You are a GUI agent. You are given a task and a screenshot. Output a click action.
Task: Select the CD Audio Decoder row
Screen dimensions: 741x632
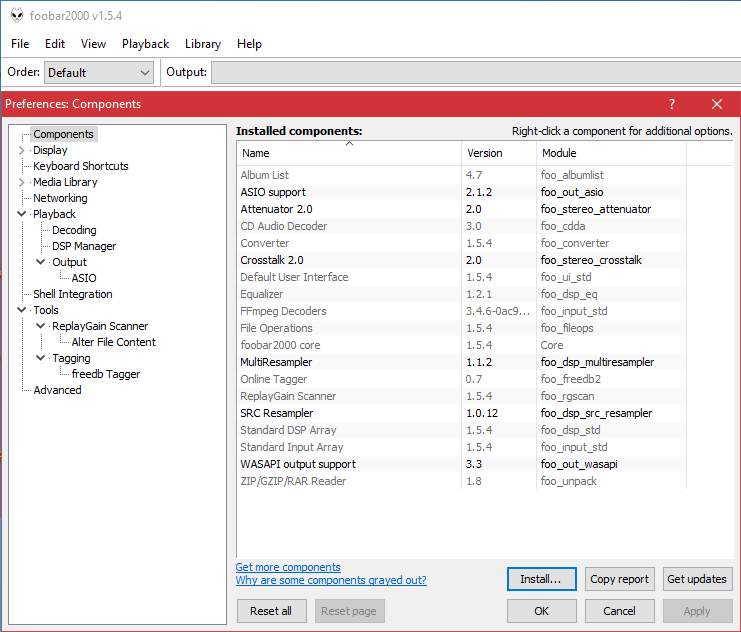(x=462, y=226)
